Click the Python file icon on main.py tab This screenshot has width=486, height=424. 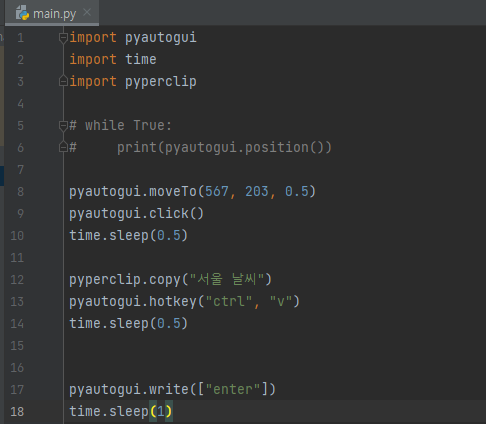pyautogui.click(x=22, y=13)
